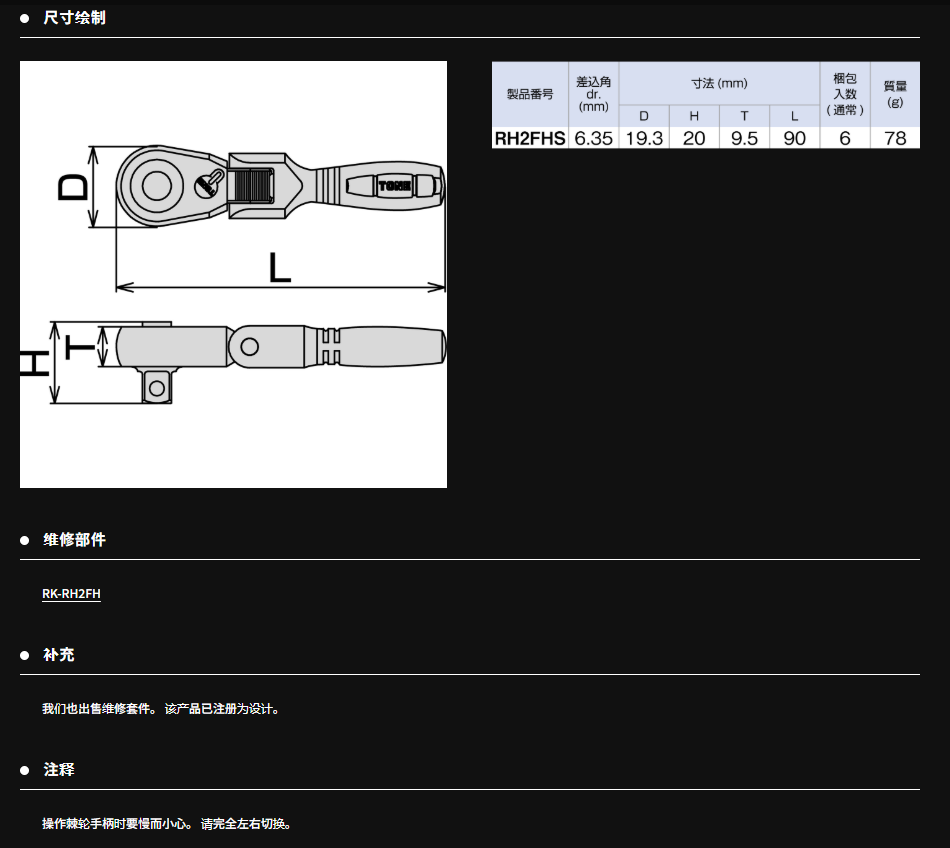Click the bullet icon beside 尺寸绘制
The image size is (950, 848).
(x=25, y=18)
